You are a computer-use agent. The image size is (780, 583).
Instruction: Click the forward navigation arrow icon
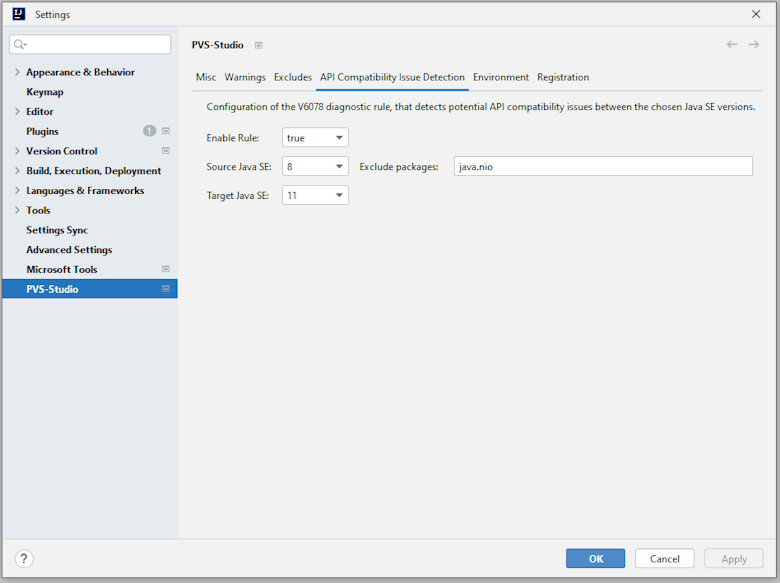click(x=754, y=45)
